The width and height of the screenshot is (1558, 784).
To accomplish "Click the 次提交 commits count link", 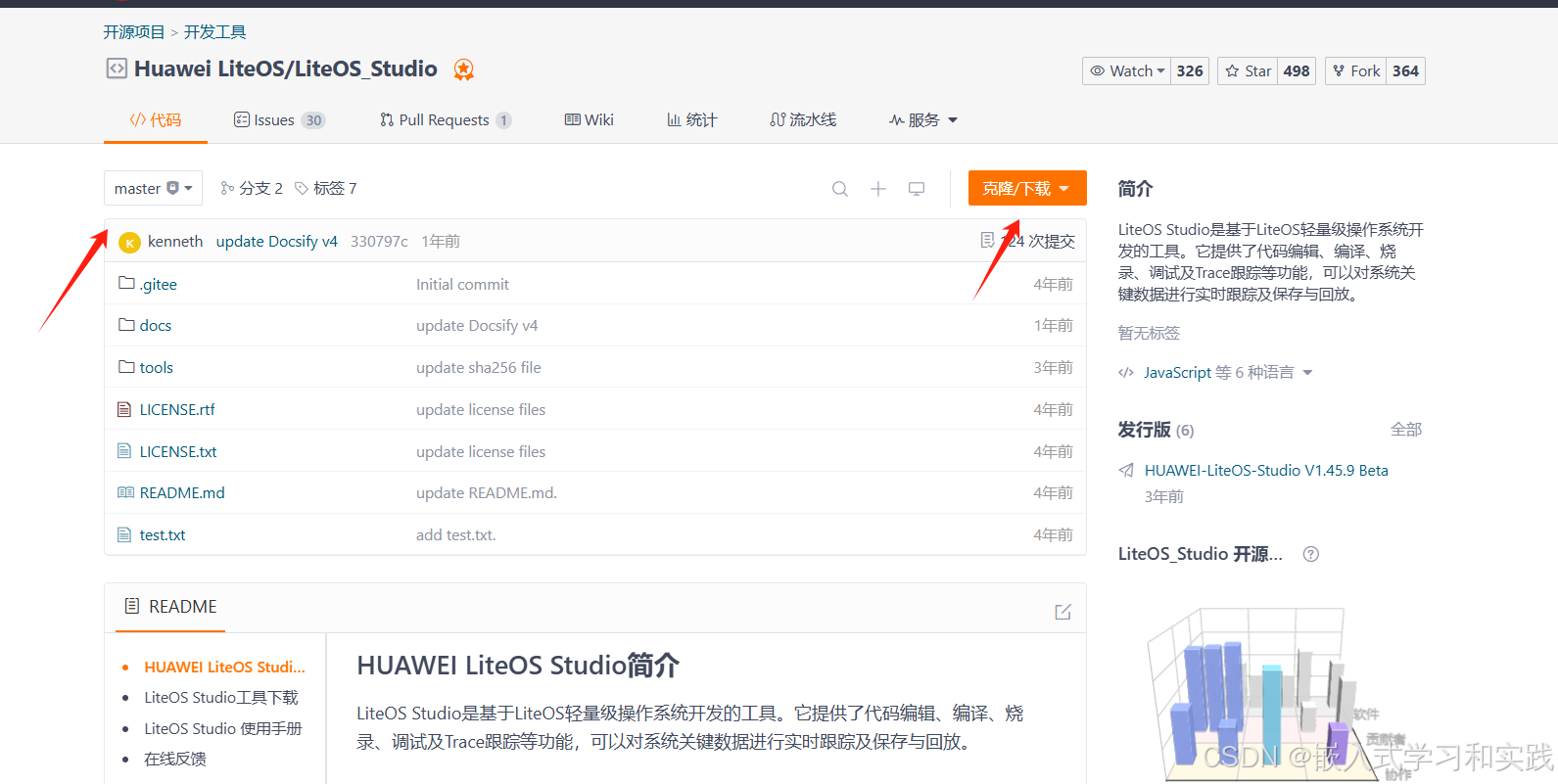I will pos(1038,241).
